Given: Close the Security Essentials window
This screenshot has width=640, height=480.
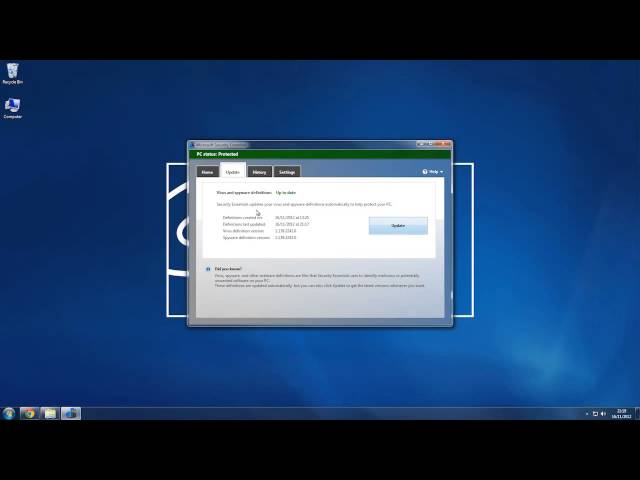Looking at the screenshot, I should coord(444,144).
